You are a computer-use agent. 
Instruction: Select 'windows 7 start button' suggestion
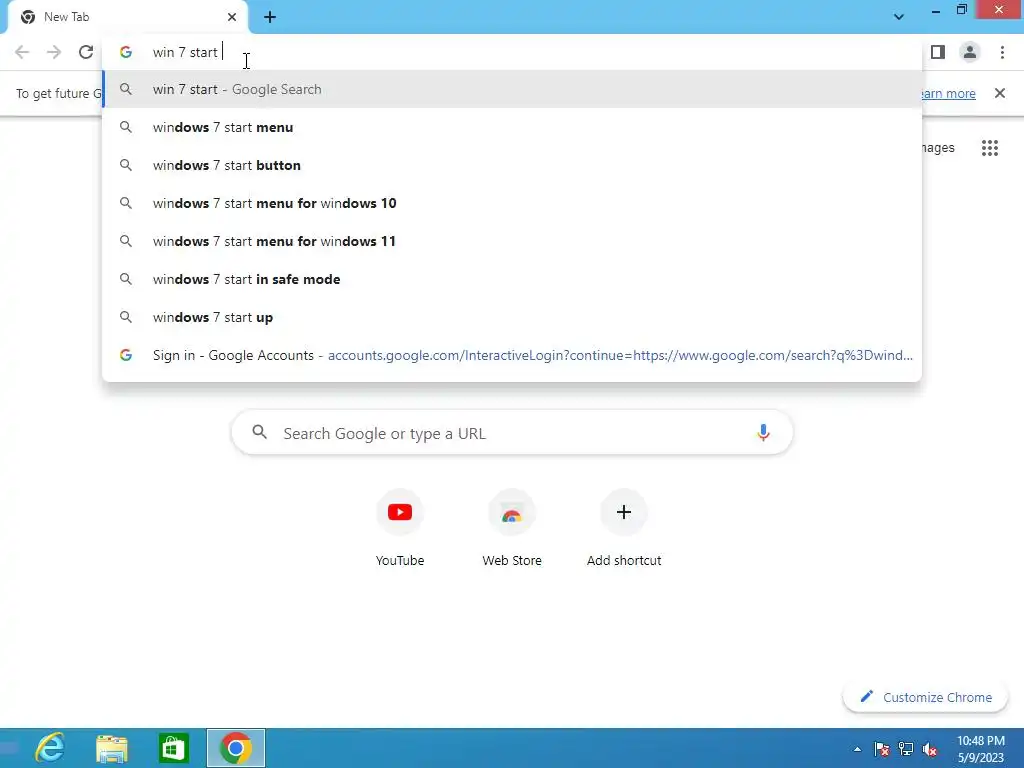click(512, 165)
